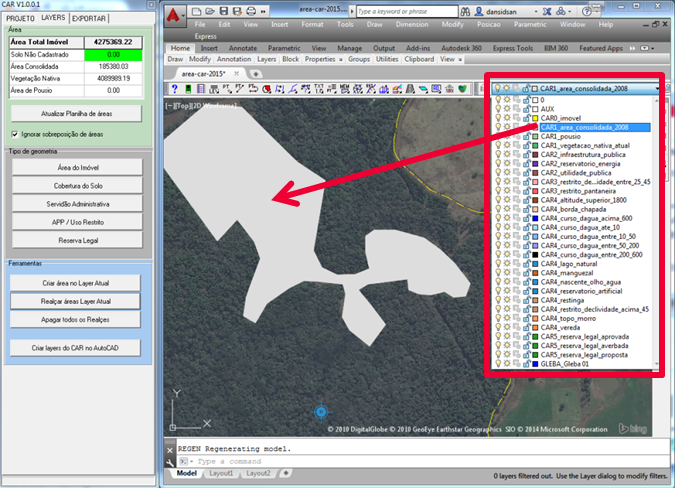Expand hidden ribbon tabs double arrow
Image resolution: width=675 pixels, height=488 pixels.
tap(632, 48)
